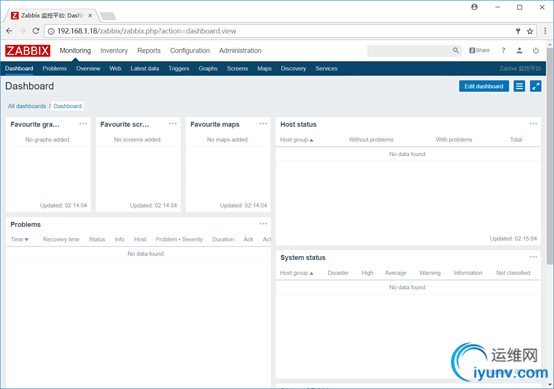Image resolution: width=554 pixels, height=389 pixels.
Task: Go to Services submenu
Action: (326, 69)
